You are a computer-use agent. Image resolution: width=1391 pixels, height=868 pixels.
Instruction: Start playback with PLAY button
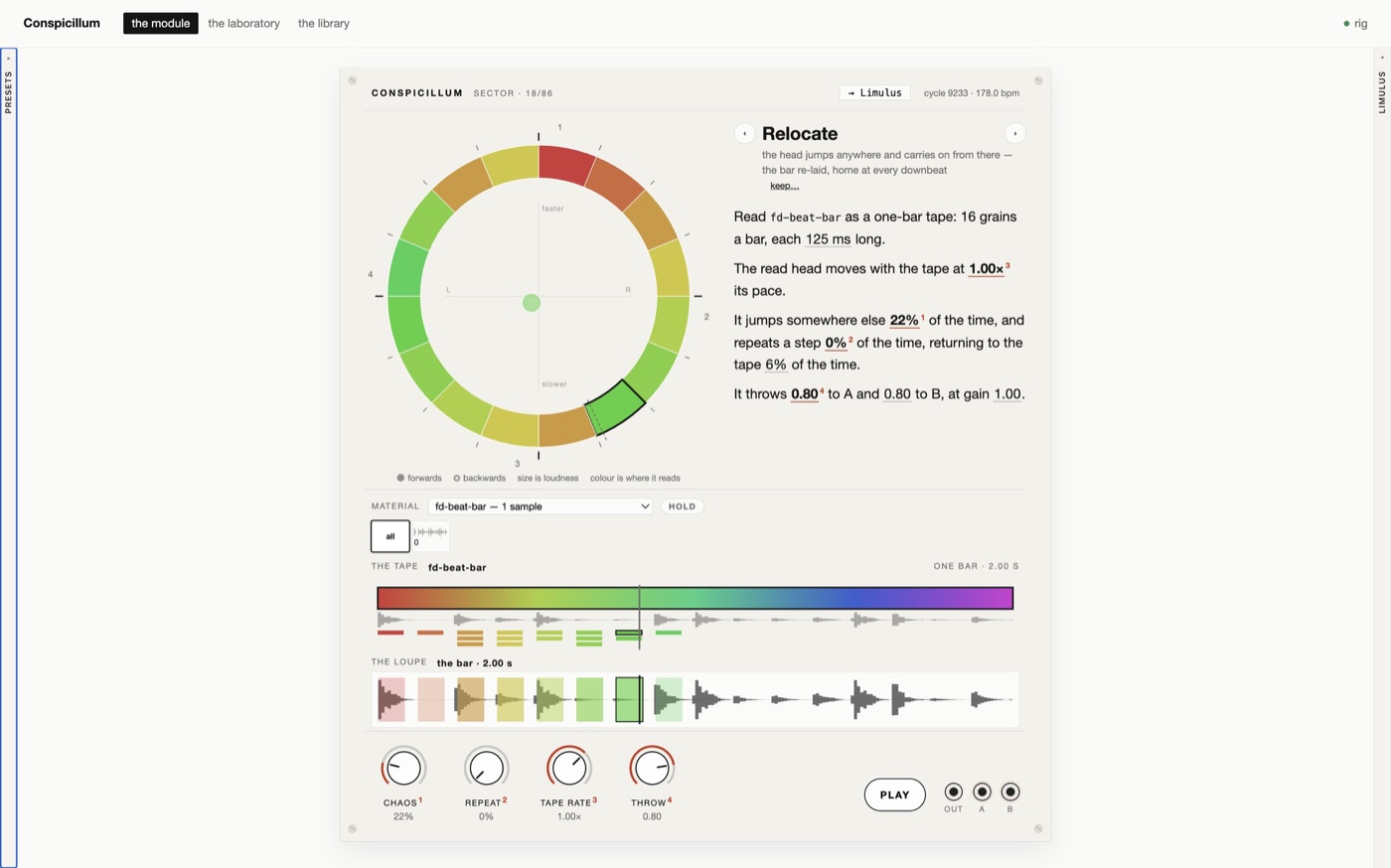tap(894, 795)
